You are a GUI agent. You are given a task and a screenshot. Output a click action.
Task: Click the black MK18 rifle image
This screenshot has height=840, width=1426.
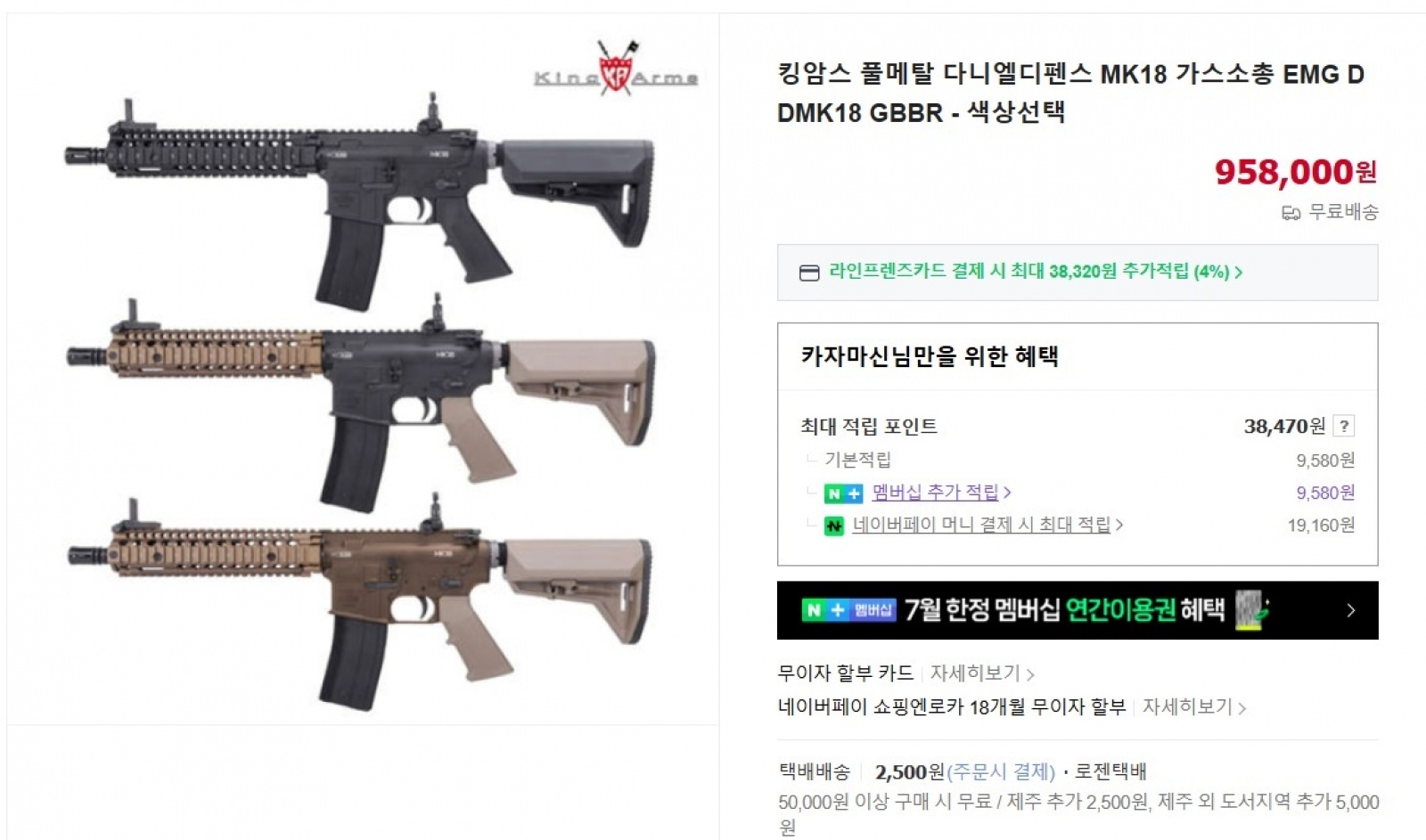click(x=360, y=200)
